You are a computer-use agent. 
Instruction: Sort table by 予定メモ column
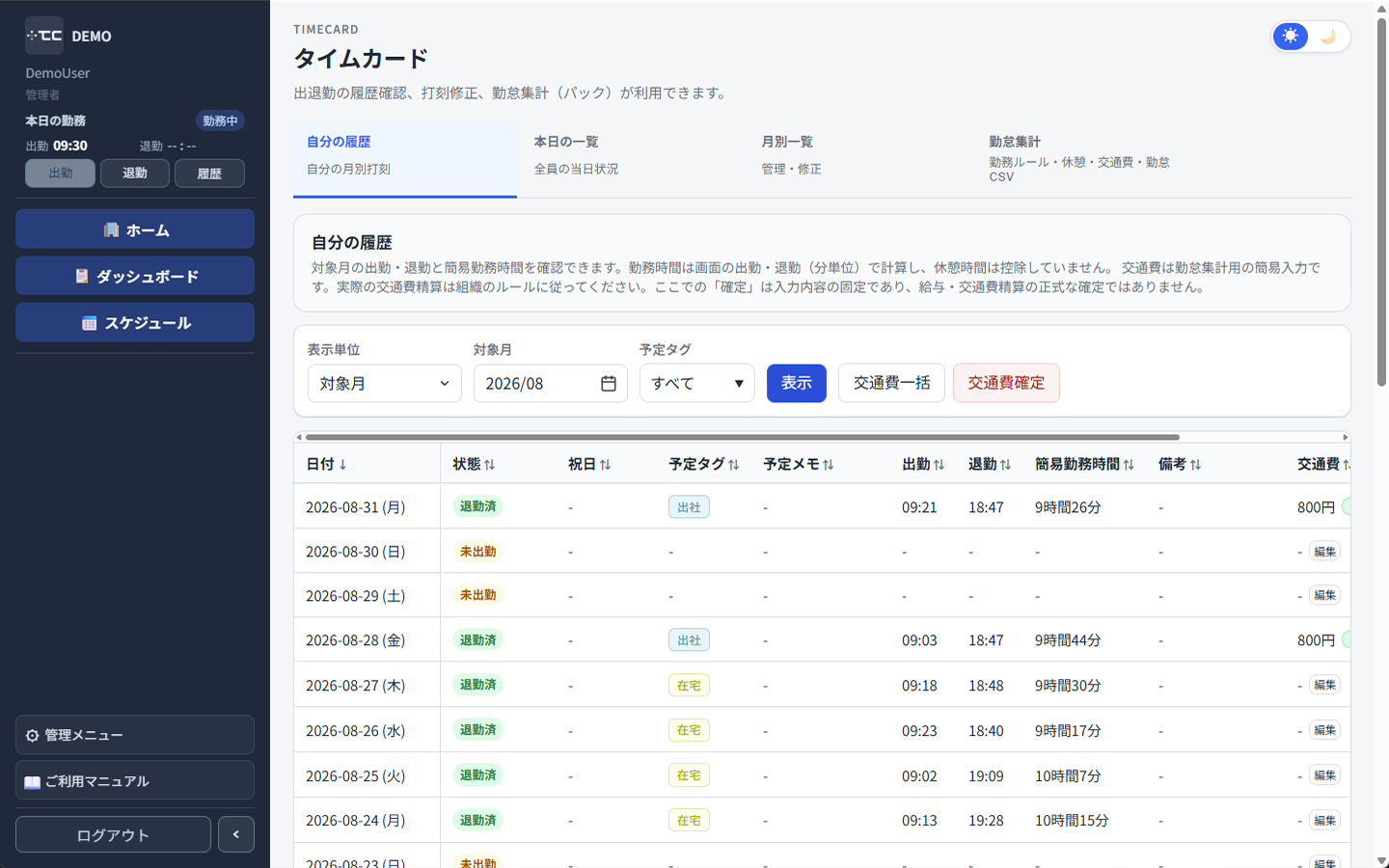tap(799, 464)
